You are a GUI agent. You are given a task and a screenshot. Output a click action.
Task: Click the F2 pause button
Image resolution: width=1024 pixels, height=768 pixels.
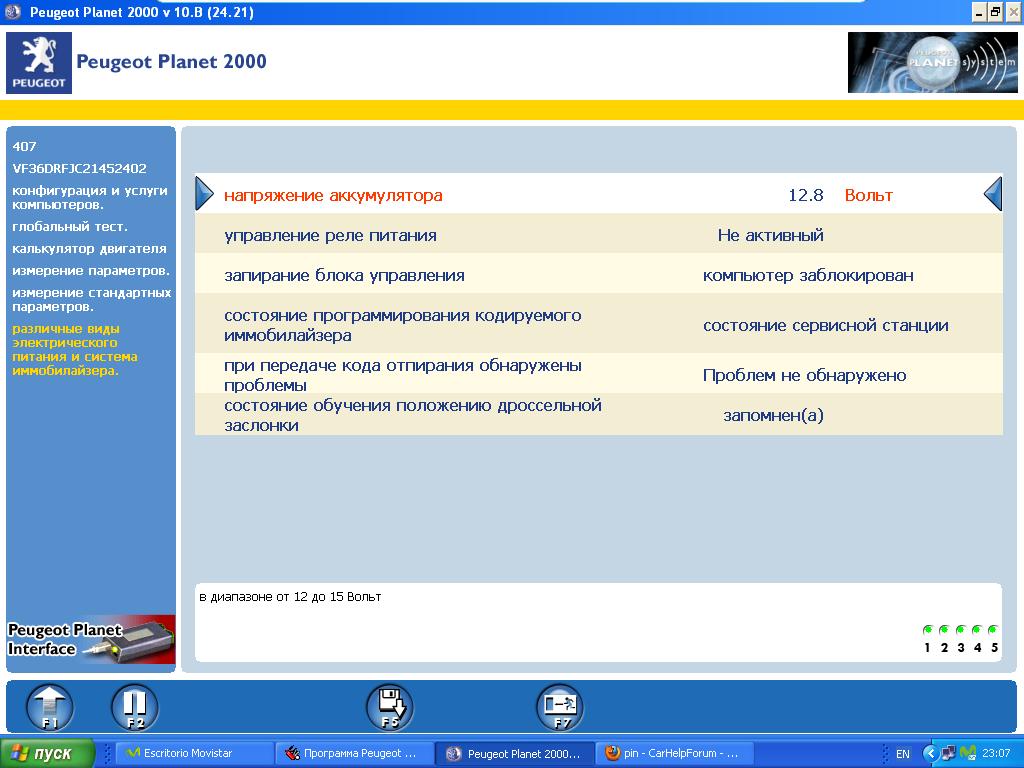pos(135,707)
